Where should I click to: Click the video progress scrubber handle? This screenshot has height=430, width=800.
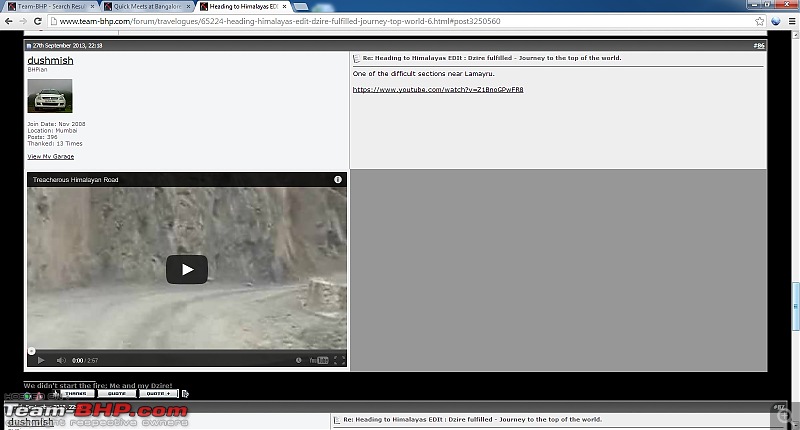coord(32,351)
